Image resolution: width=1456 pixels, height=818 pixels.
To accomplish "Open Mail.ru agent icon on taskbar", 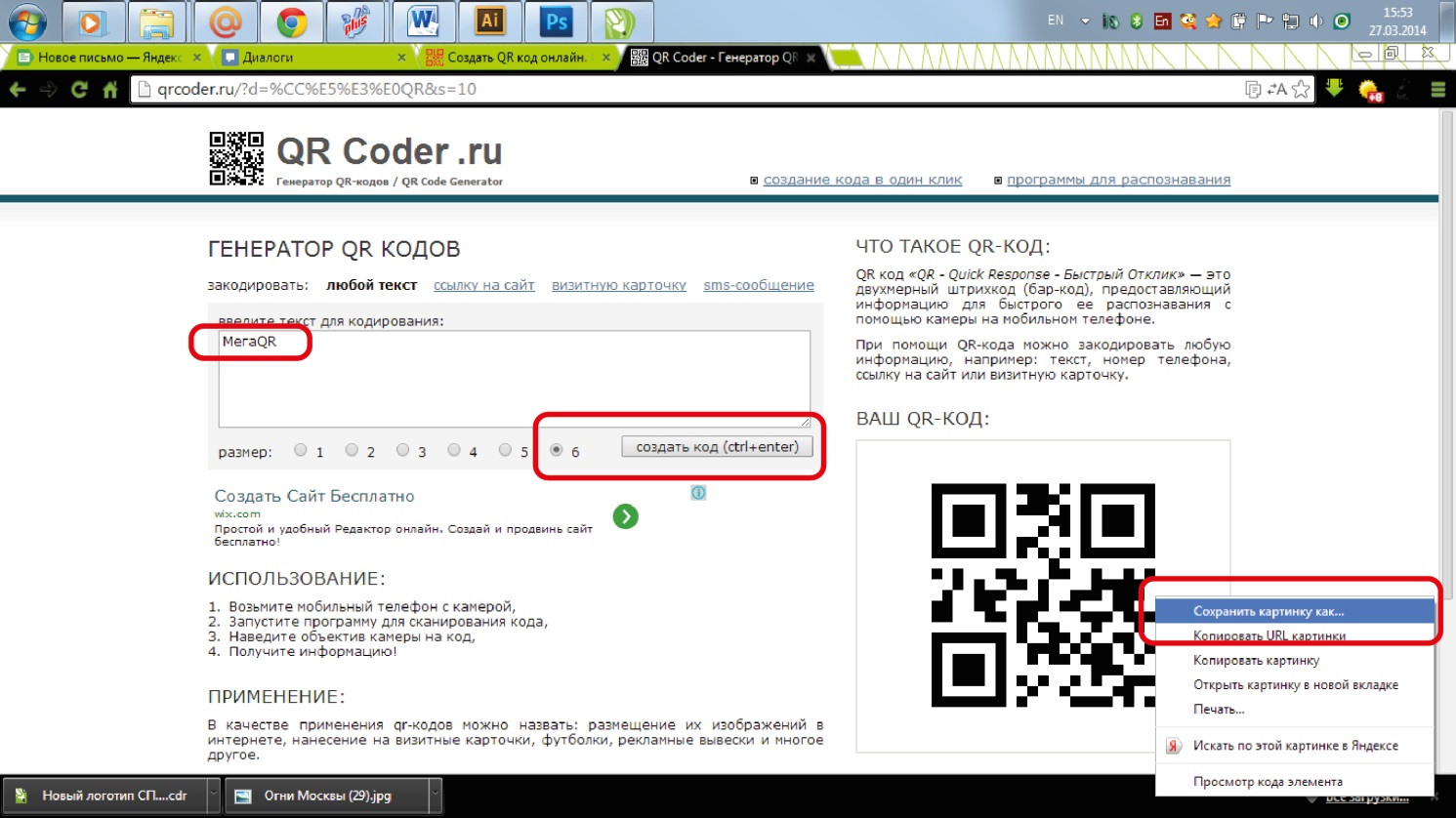I will 225,21.
